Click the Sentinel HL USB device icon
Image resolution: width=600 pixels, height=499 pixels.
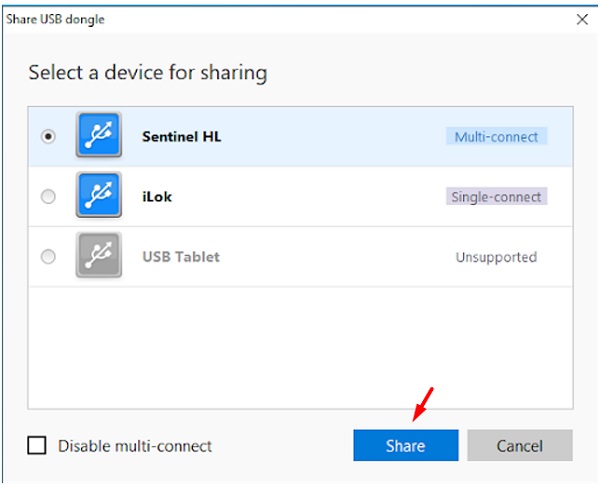(99, 135)
